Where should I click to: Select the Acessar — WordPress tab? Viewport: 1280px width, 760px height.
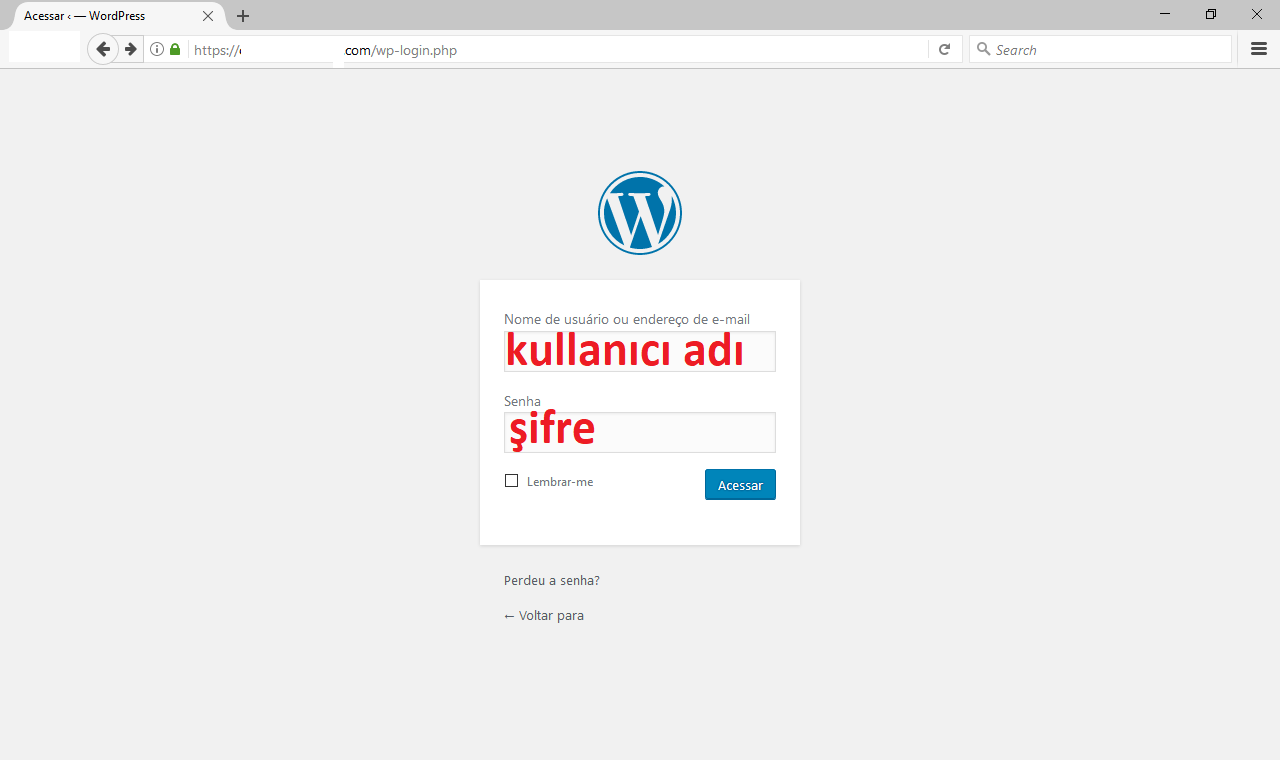pos(118,16)
